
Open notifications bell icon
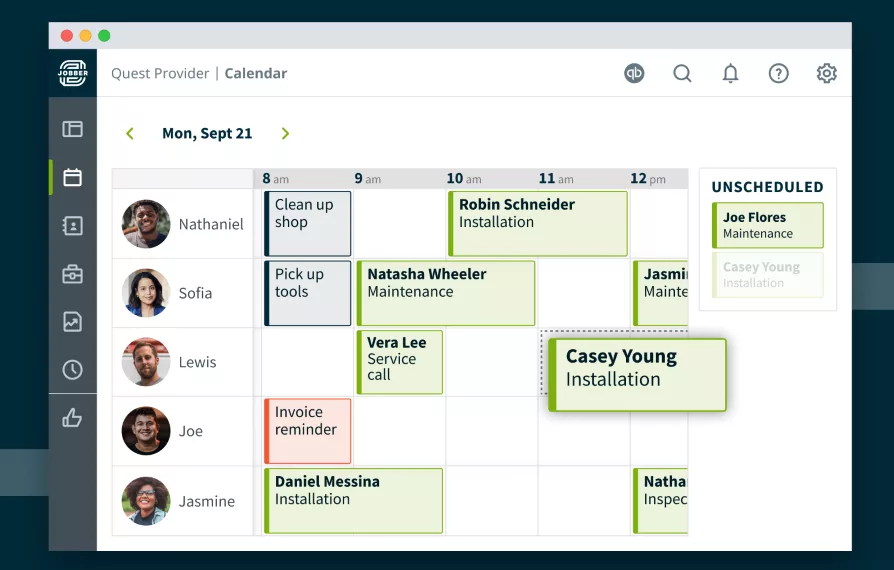point(731,73)
